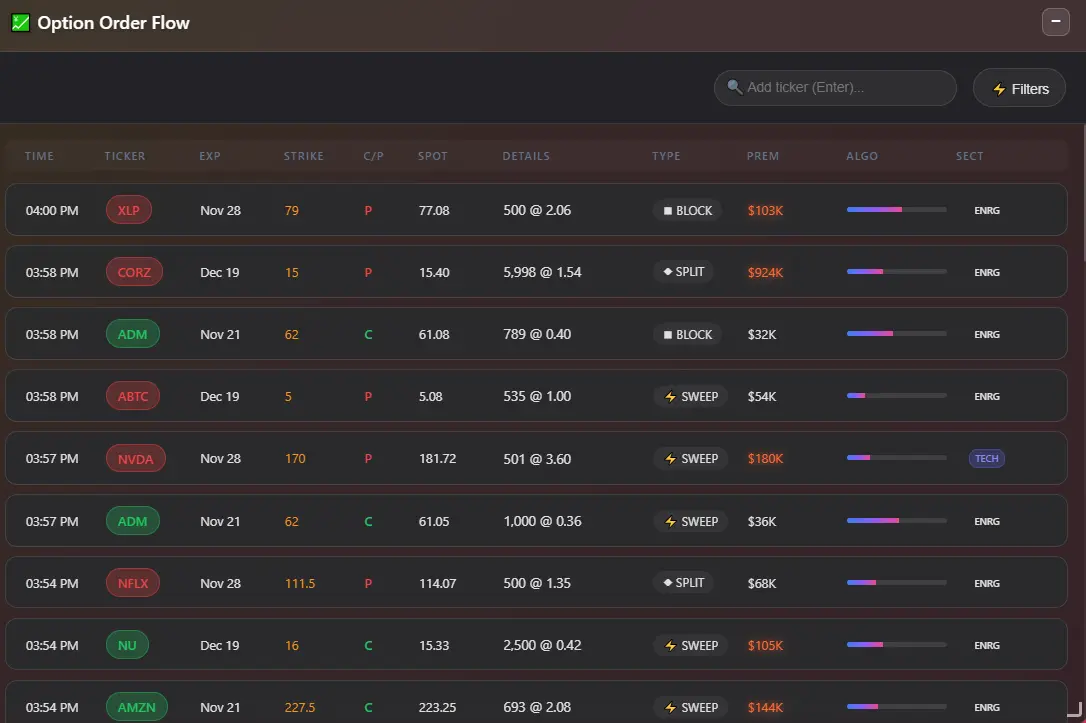Click the lightning bolt inside the Filters button
The height and width of the screenshot is (723, 1086).
click(999, 88)
